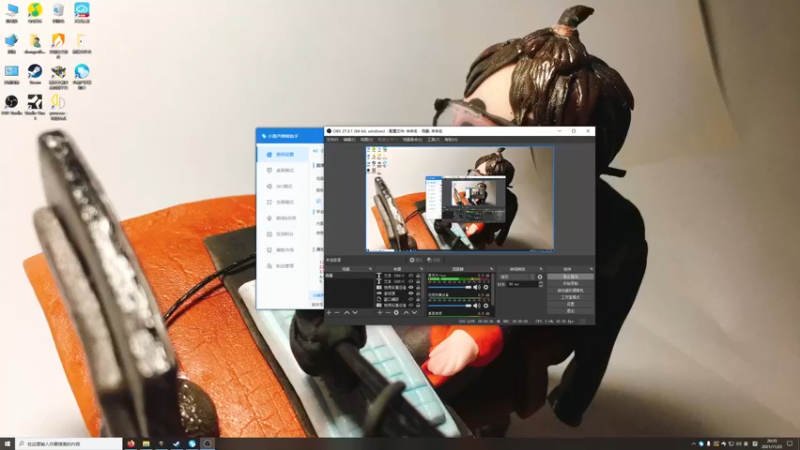Toggle the checked checkbox in 小葫芦 window
800x450 pixels.
(x=318, y=201)
